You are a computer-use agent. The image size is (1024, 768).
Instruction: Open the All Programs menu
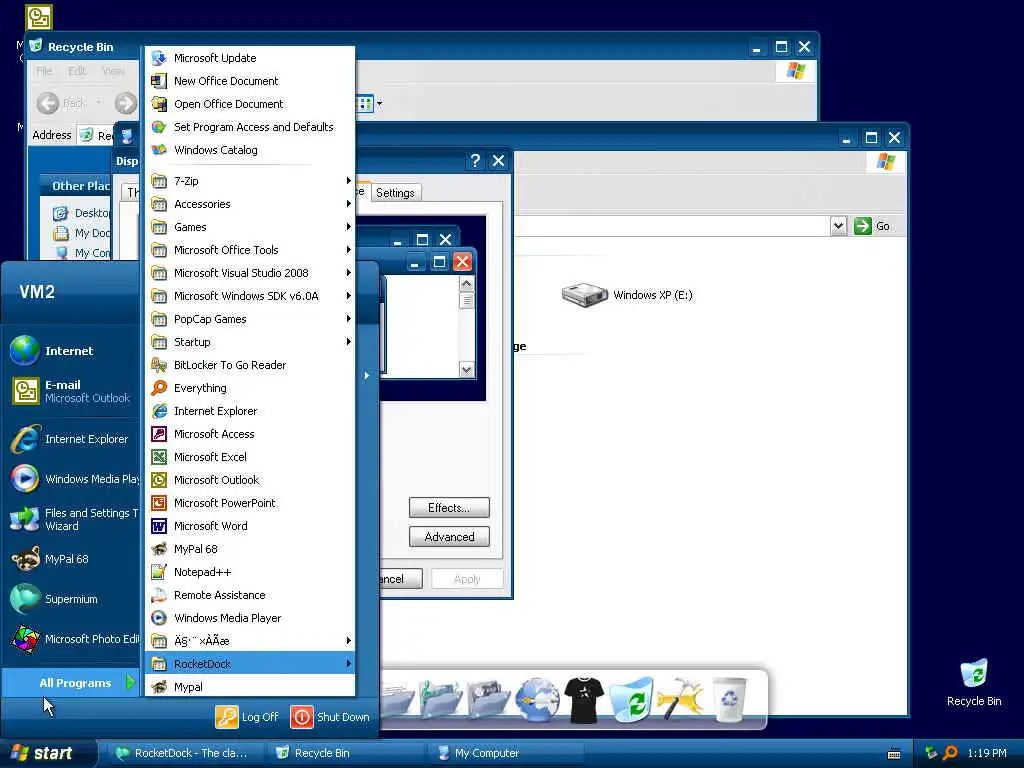click(x=72, y=682)
